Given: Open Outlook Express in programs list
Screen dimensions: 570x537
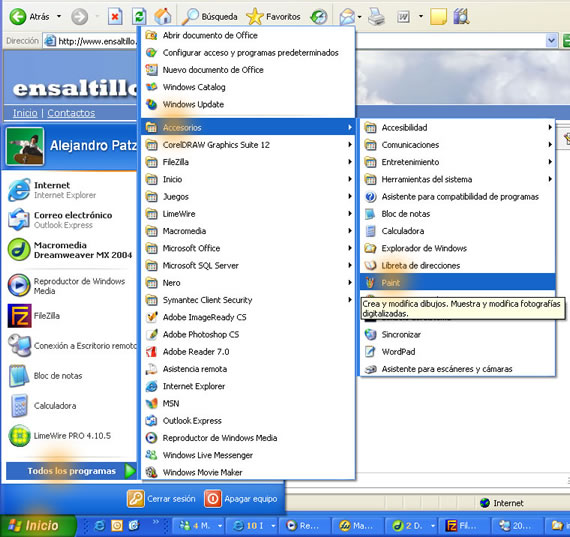Looking at the screenshot, I should (x=248, y=421).
